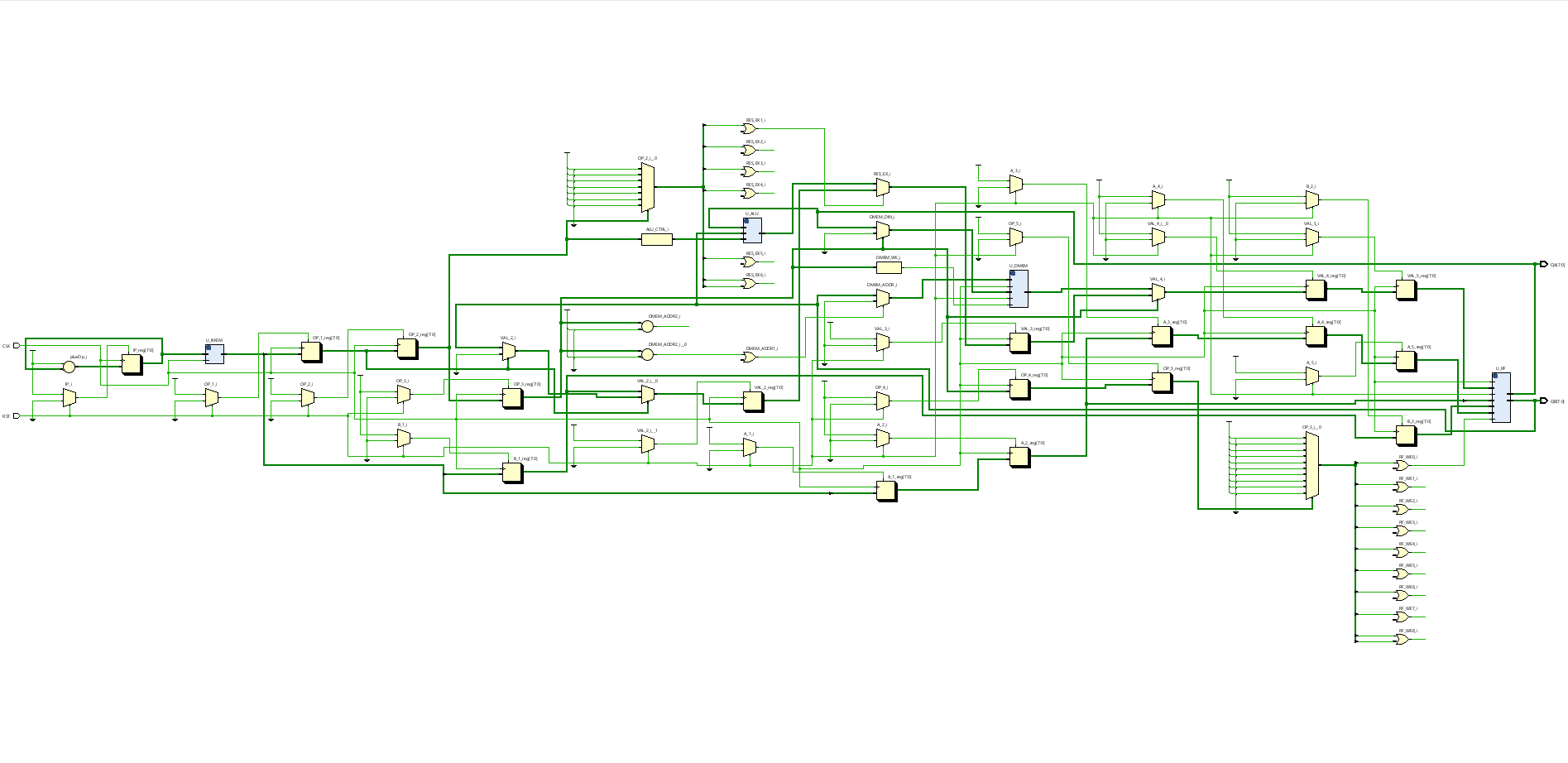This screenshot has height=763, width=1568.
Task: Select the A_4_i multiplexer
Action: pos(1158,200)
